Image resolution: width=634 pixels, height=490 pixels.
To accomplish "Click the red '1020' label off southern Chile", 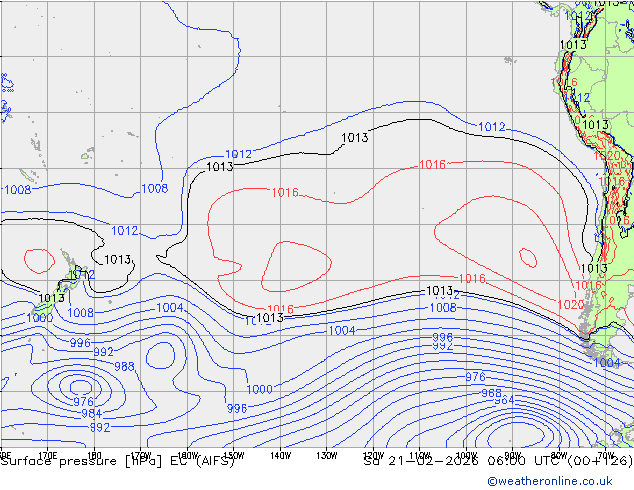I will (571, 304).
